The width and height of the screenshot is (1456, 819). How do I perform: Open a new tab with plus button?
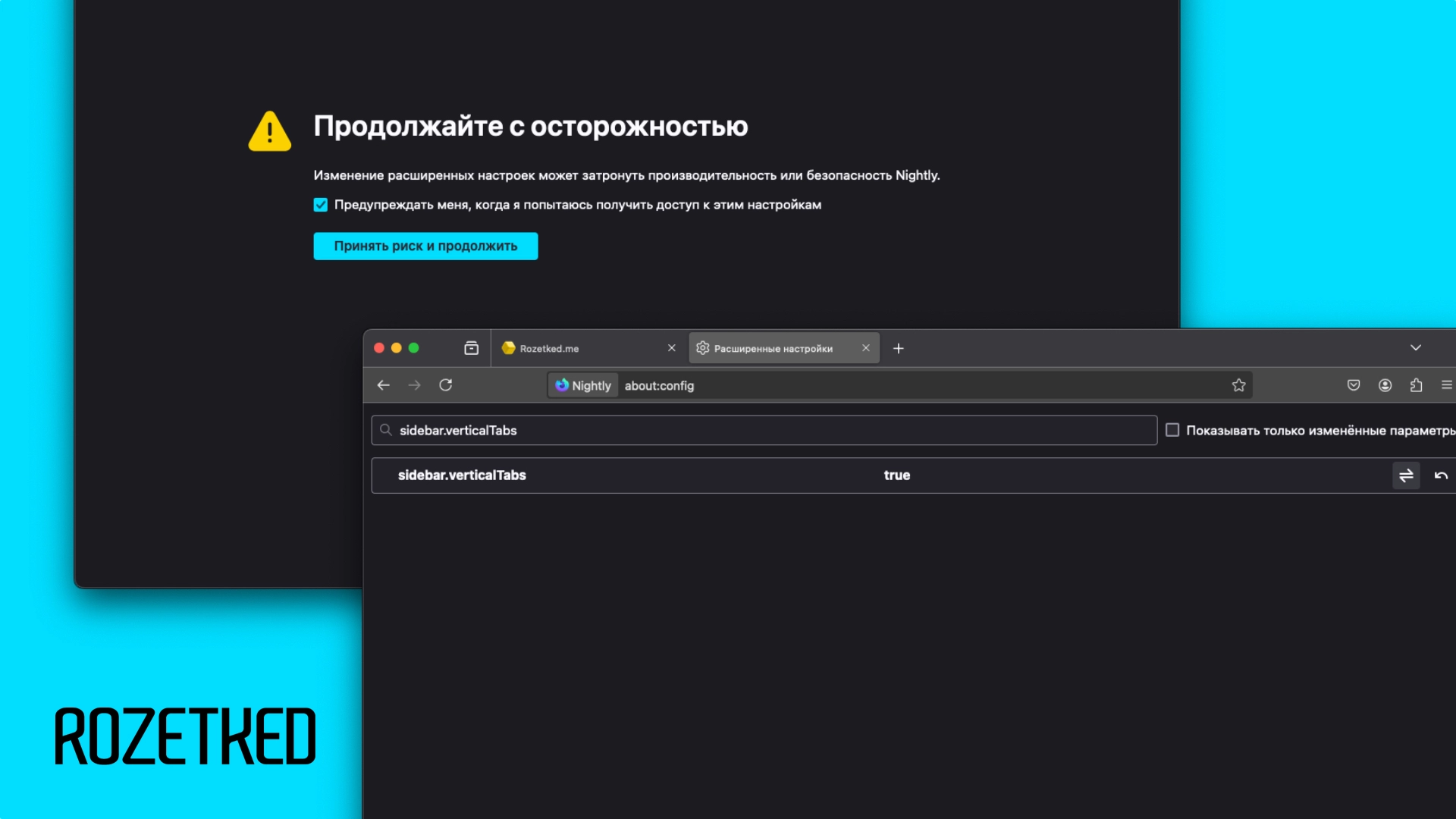(x=899, y=348)
